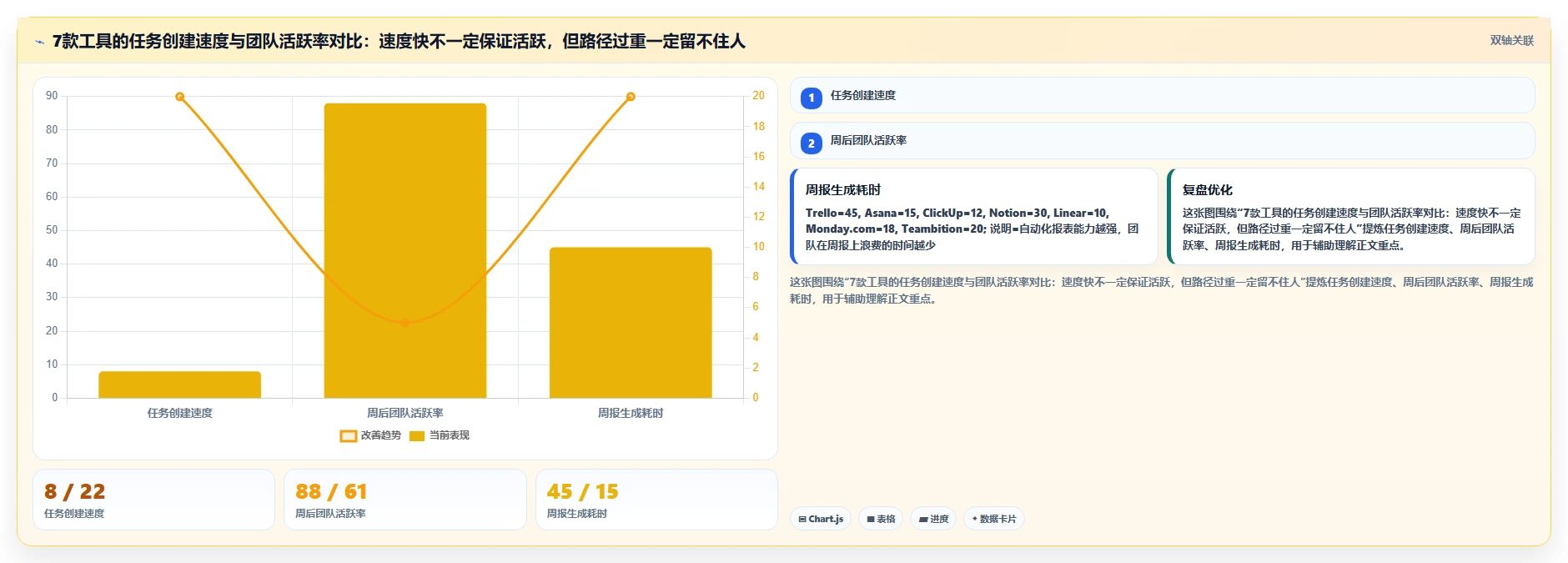This screenshot has width=1568, height=563.
Task: Click the 8 / 22 任务创建速度 stat card
Action: click(153, 500)
